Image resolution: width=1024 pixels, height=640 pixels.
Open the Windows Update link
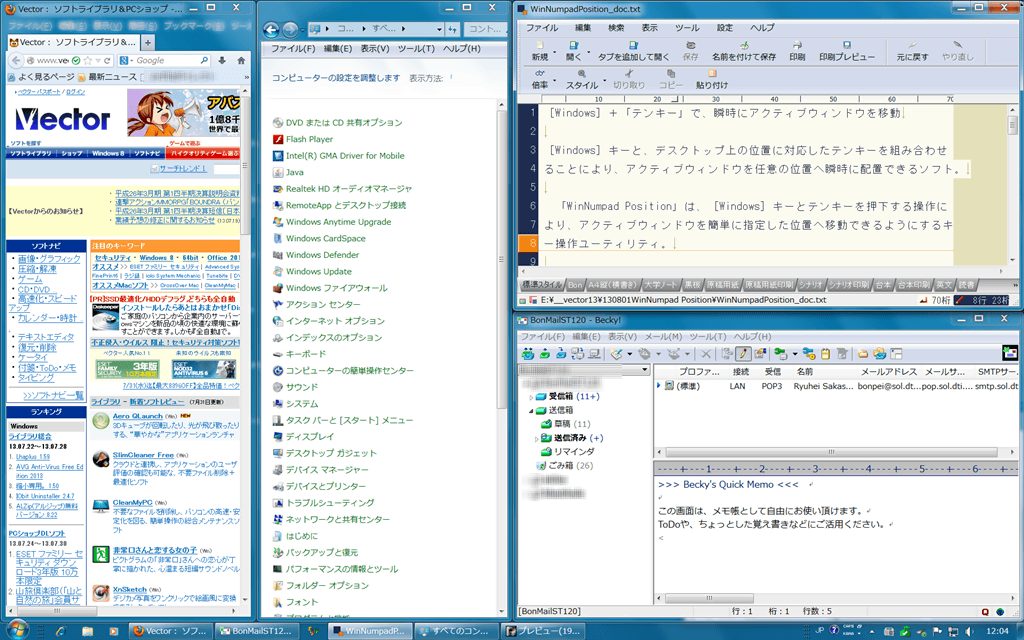coord(318,271)
